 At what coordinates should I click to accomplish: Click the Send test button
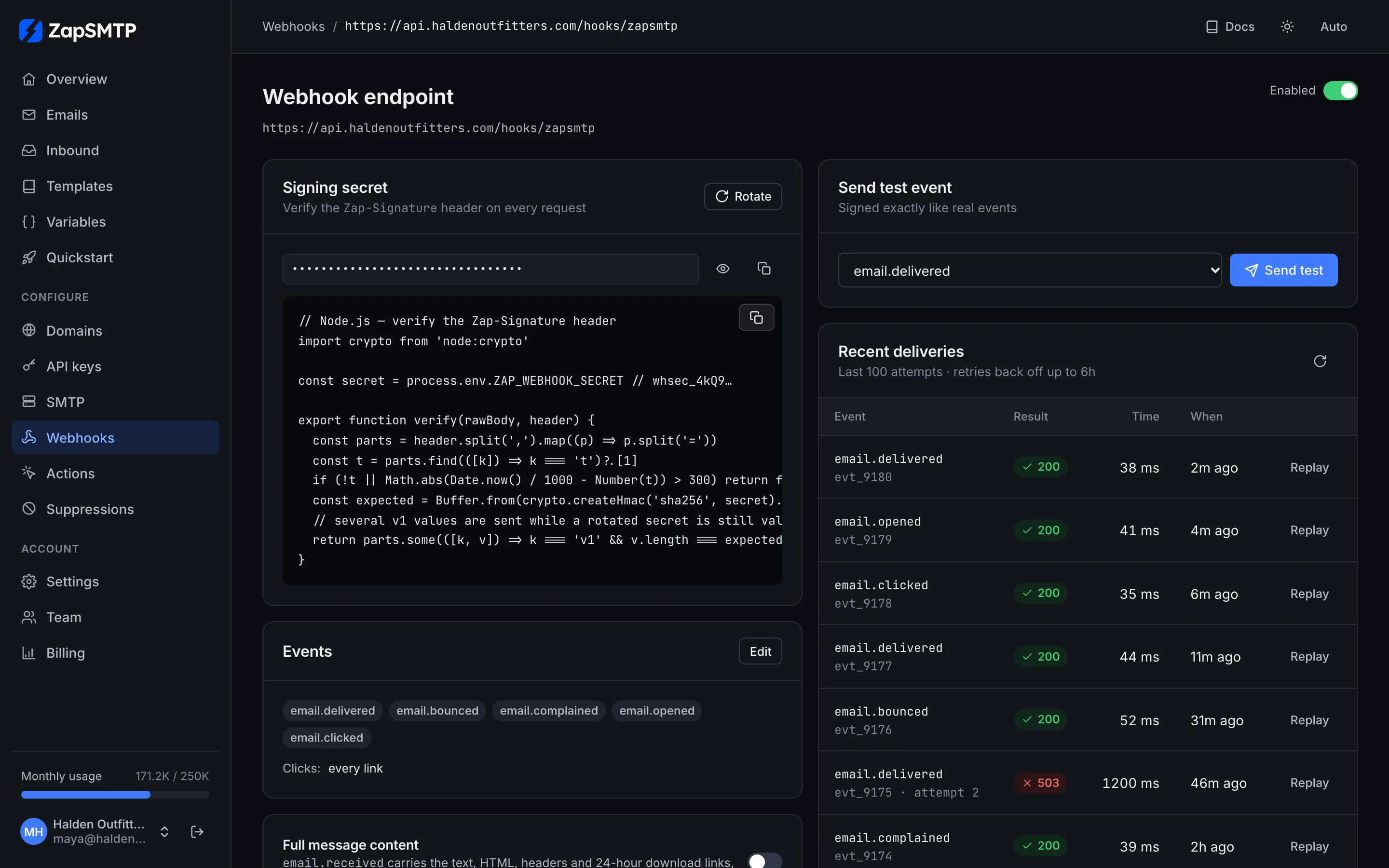1283,271
